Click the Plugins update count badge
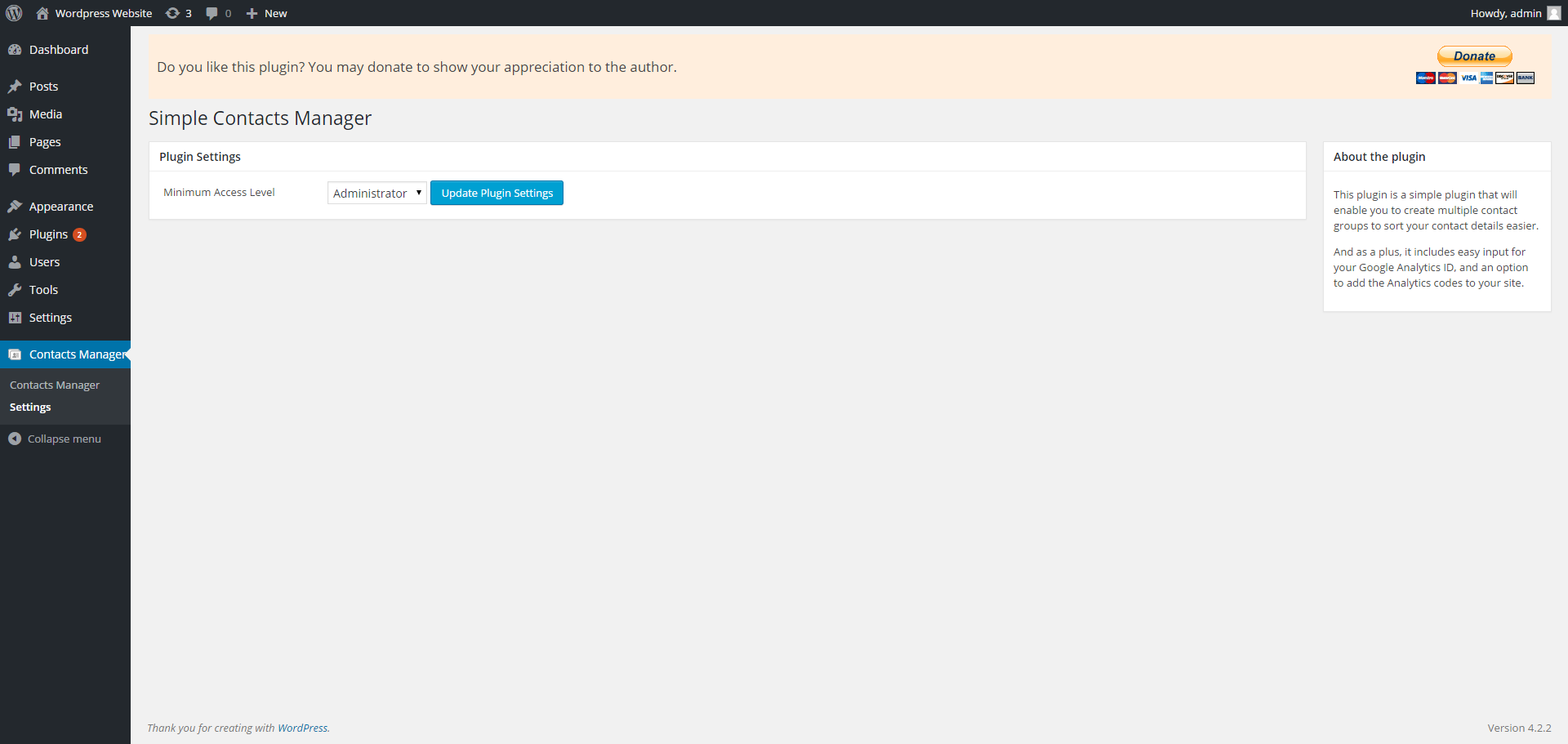The height and width of the screenshot is (744, 1568). (79, 234)
